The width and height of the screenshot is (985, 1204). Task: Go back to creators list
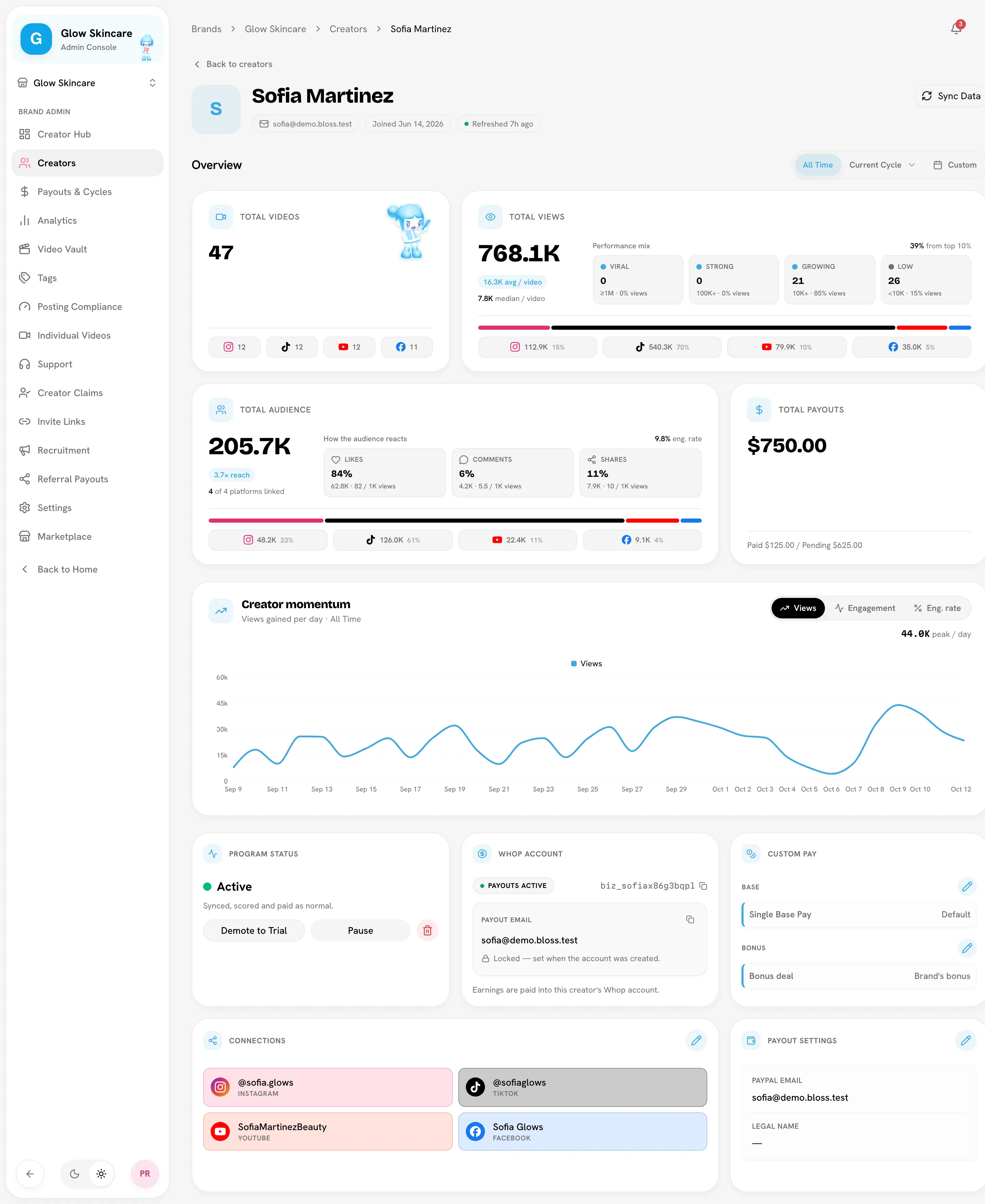pyautogui.click(x=233, y=64)
